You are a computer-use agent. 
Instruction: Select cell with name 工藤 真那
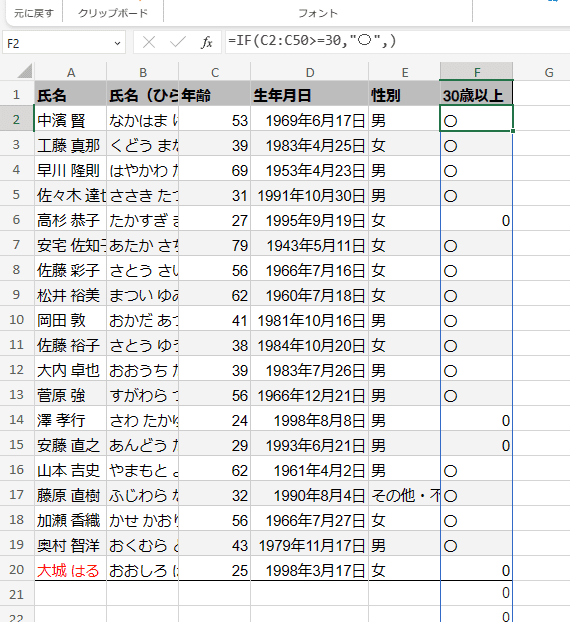pos(71,144)
